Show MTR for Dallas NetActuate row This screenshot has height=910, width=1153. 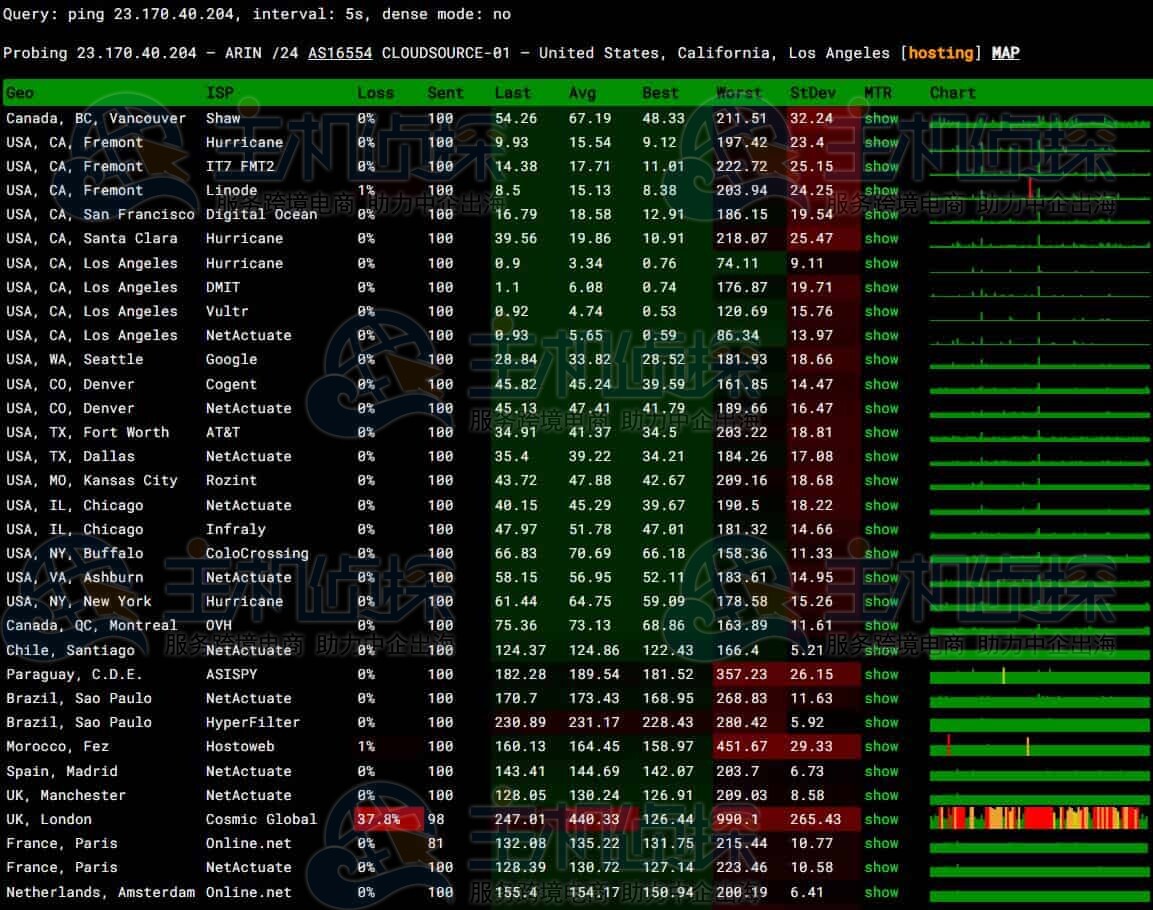[x=881, y=456]
